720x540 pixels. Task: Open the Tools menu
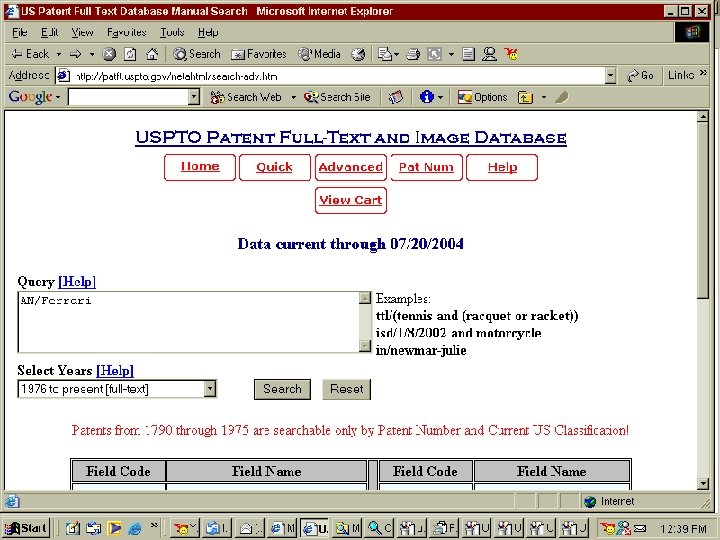(172, 32)
